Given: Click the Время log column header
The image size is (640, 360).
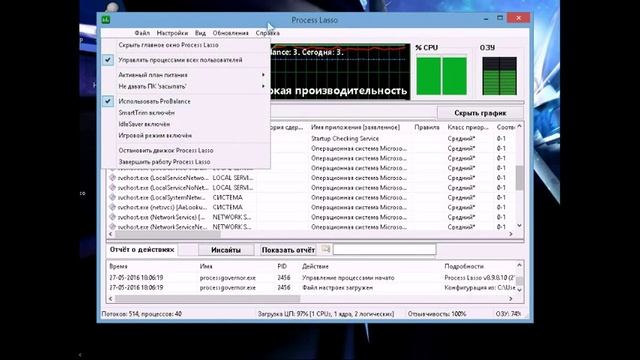Looking at the screenshot, I should 118,266.
